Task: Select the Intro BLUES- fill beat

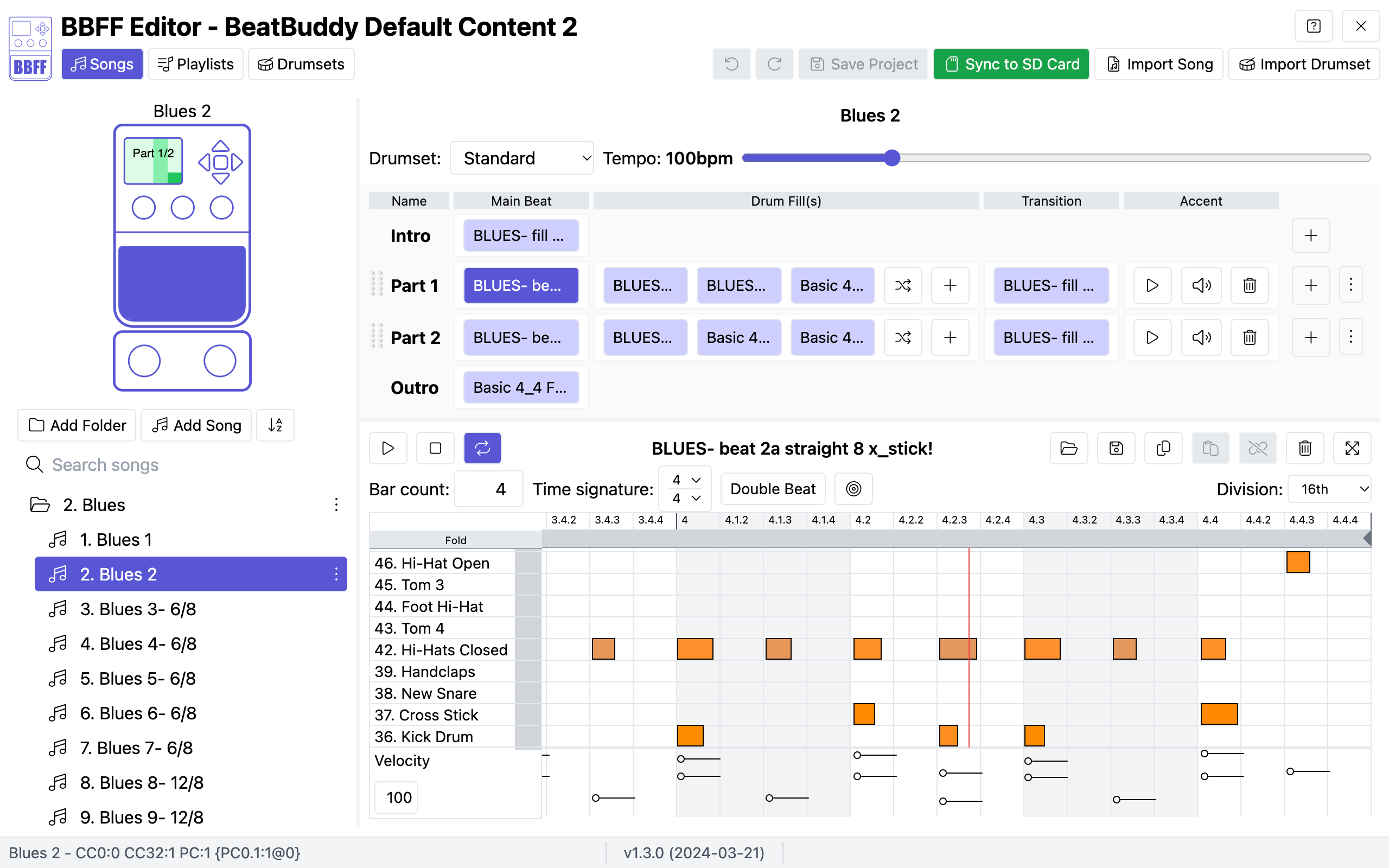Action: (x=521, y=235)
